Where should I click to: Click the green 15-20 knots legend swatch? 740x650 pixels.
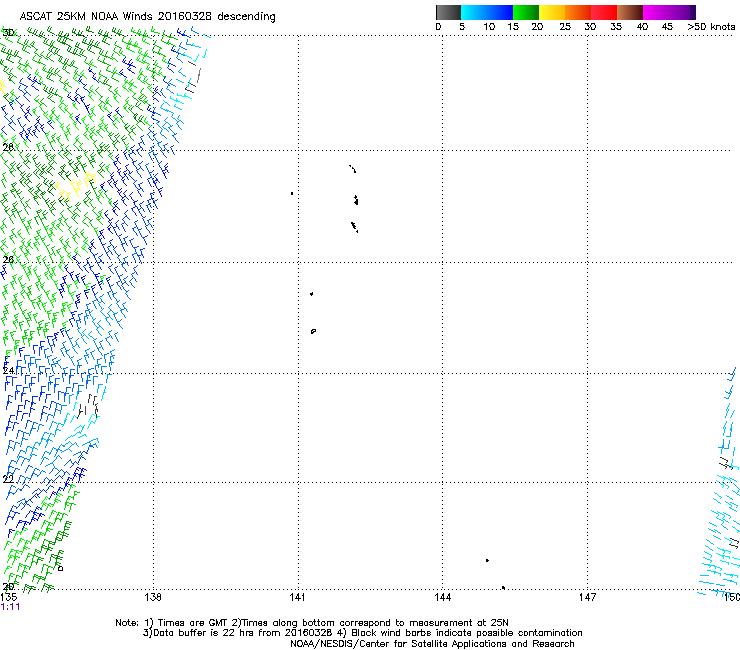[526, 12]
